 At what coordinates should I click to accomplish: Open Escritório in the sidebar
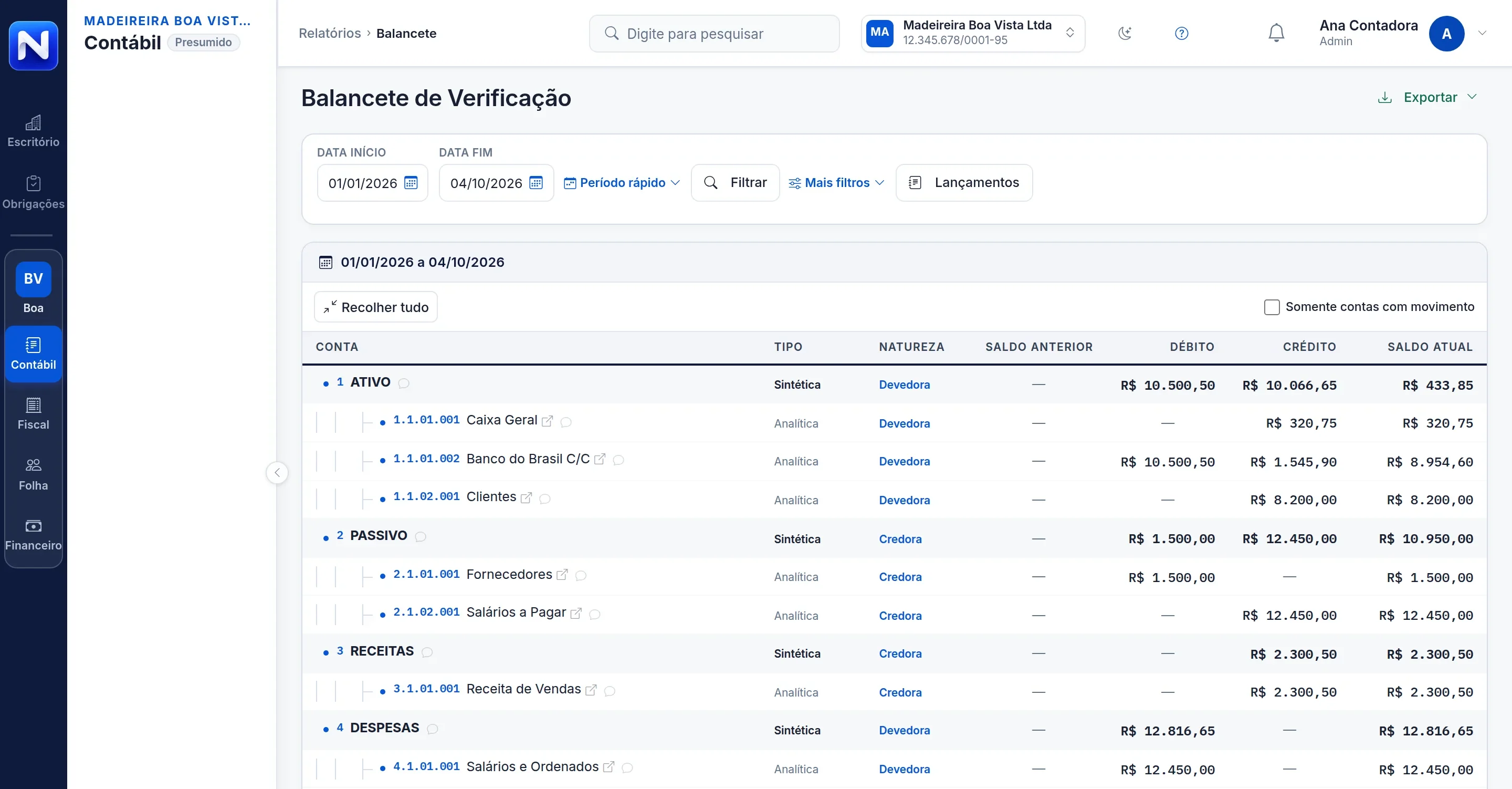[x=34, y=132]
